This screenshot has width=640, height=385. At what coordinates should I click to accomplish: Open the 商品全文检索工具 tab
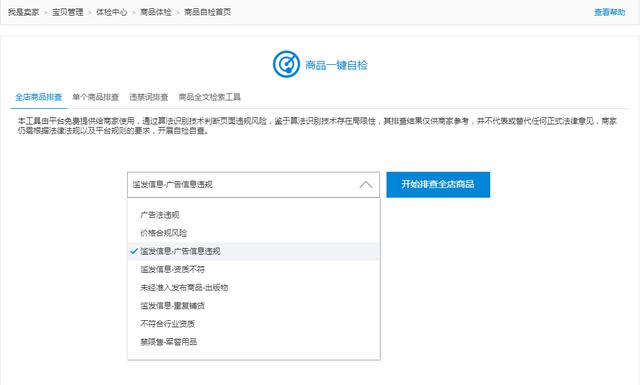[x=209, y=97]
